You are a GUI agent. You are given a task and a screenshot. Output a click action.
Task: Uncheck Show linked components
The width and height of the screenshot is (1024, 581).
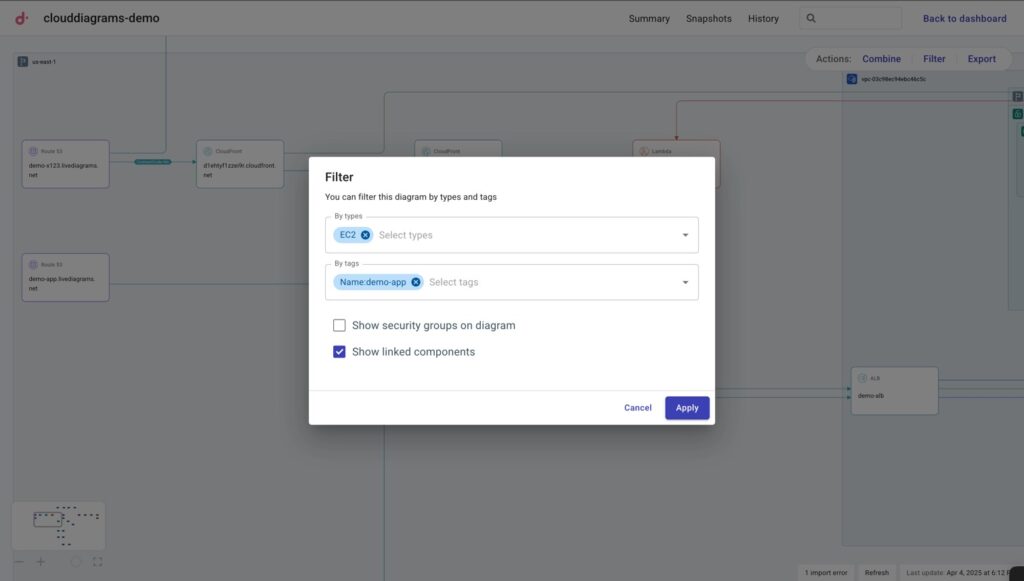click(340, 352)
